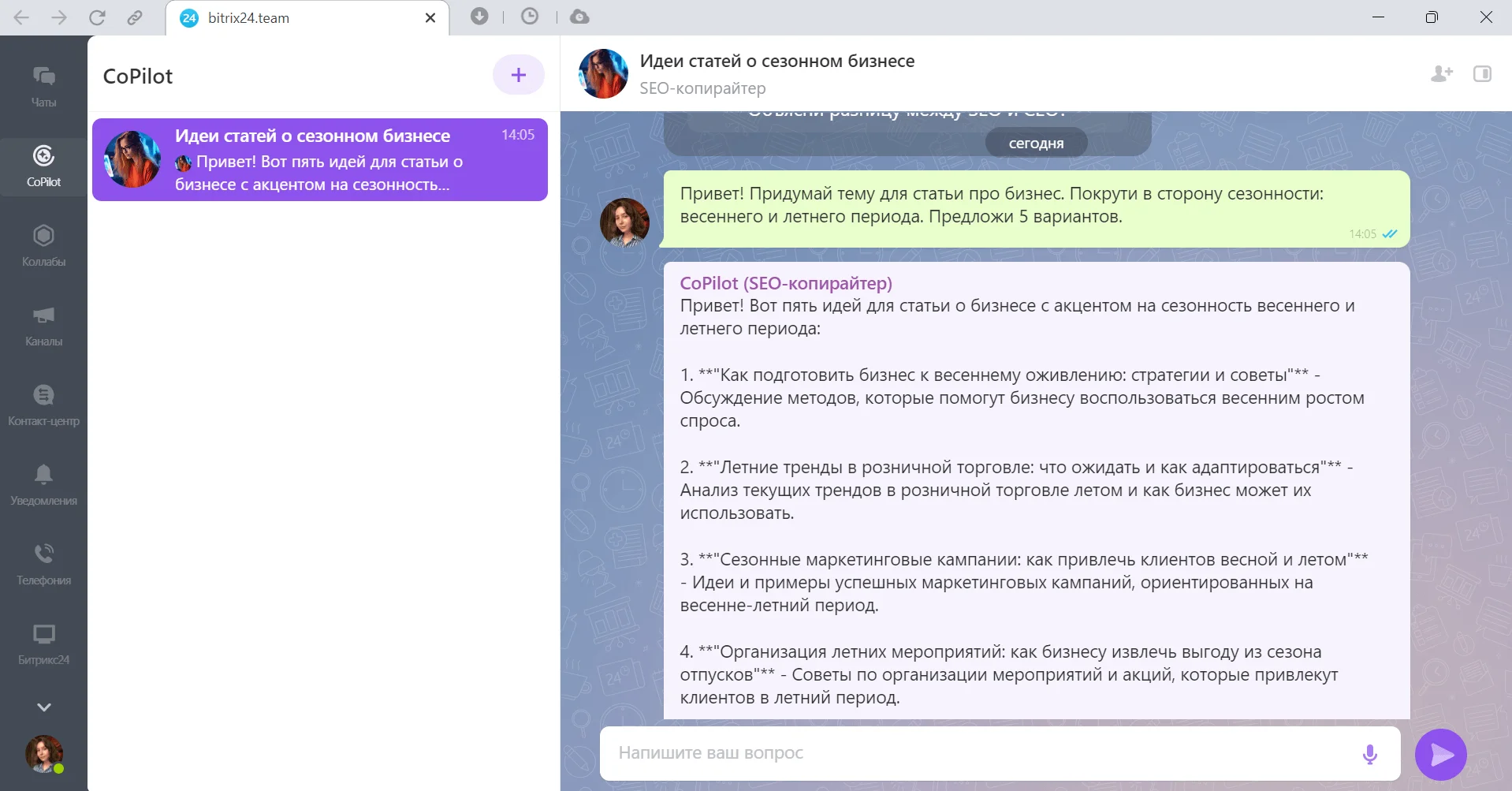Open the Чаты section in the sidebar
Viewport: 1512px width, 791px height.
(43, 85)
